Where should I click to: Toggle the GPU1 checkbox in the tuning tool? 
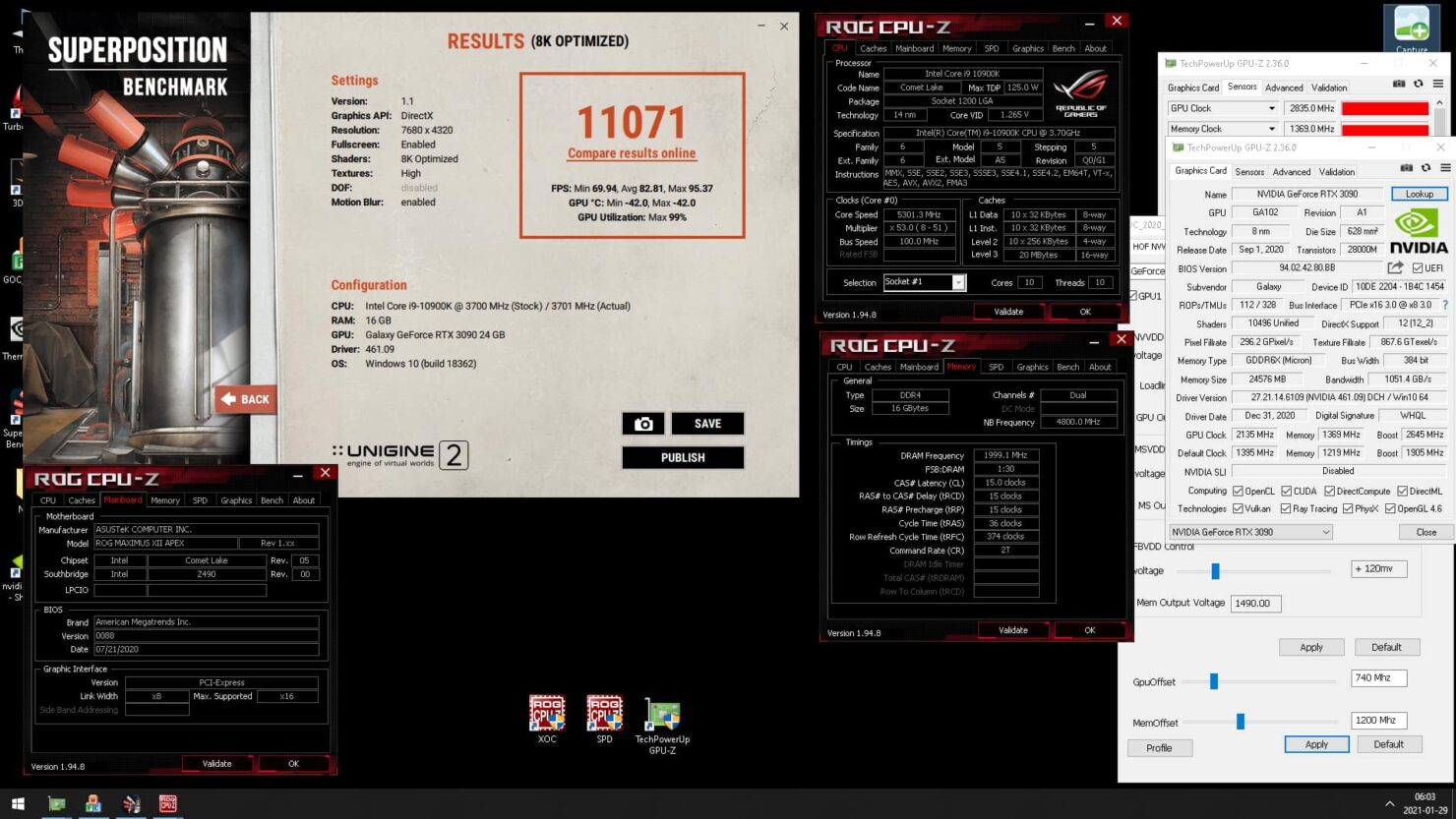point(1133,295)
